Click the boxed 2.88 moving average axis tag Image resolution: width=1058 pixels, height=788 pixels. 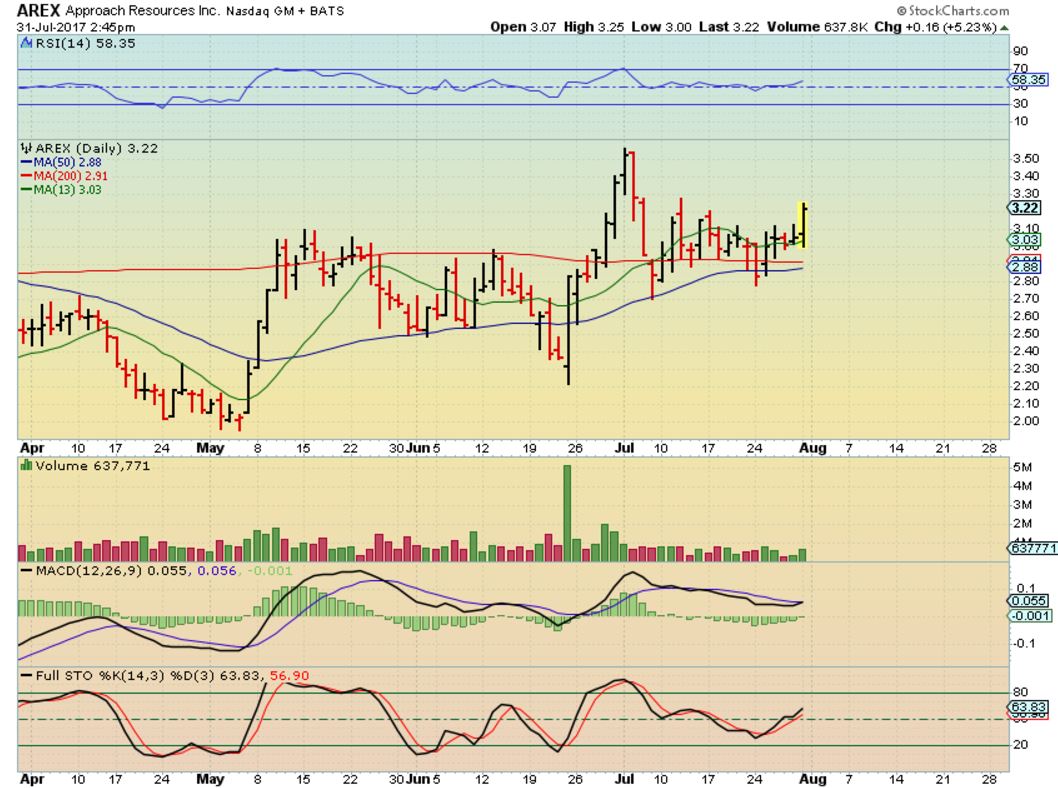click(x=1025, y=267)
